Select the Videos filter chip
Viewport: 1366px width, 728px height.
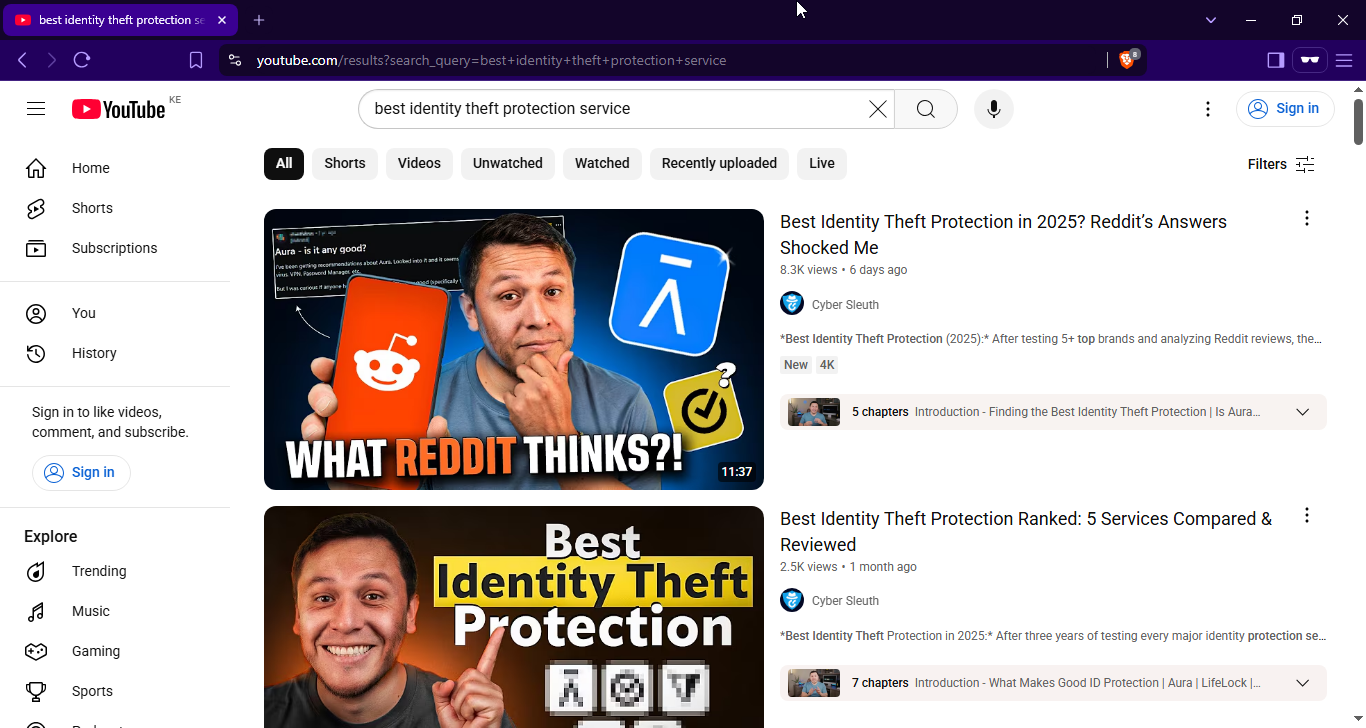tap(419, 164)
